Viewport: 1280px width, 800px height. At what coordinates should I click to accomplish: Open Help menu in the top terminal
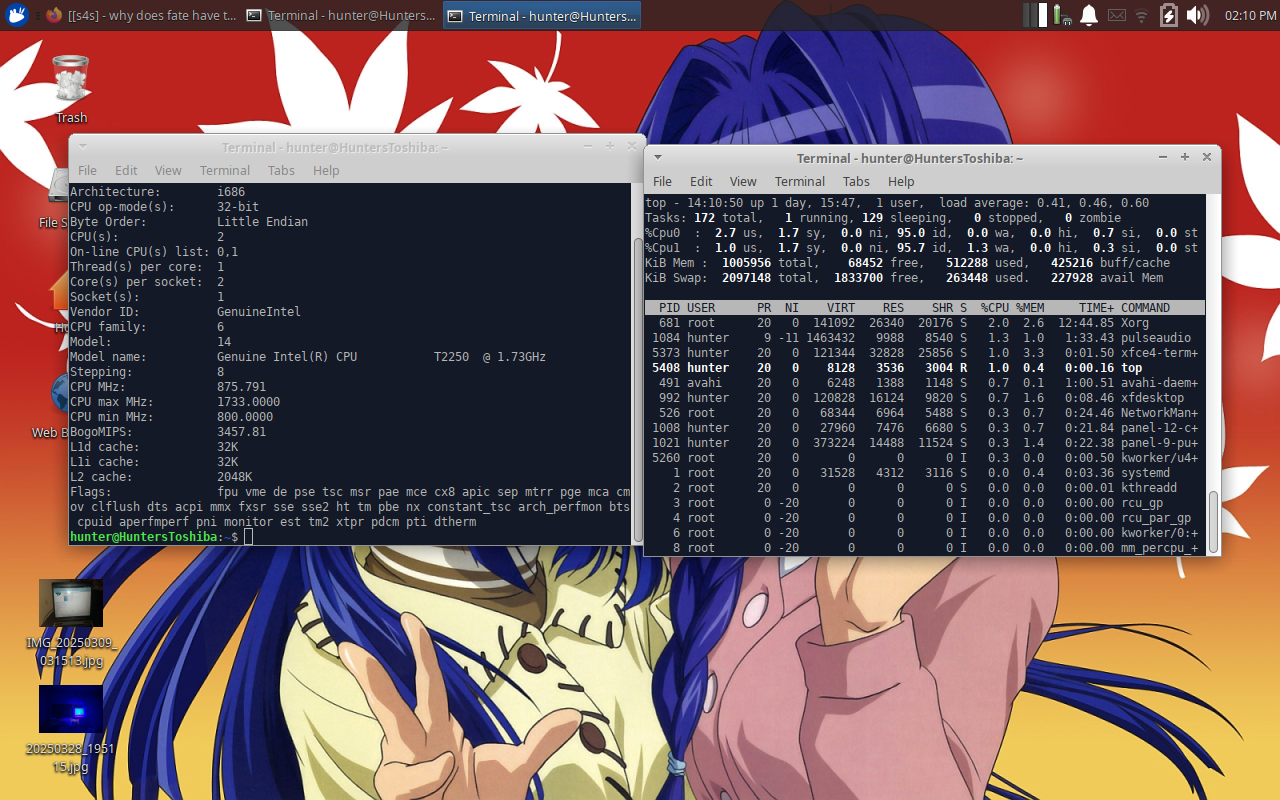click(x=901, y=181)
